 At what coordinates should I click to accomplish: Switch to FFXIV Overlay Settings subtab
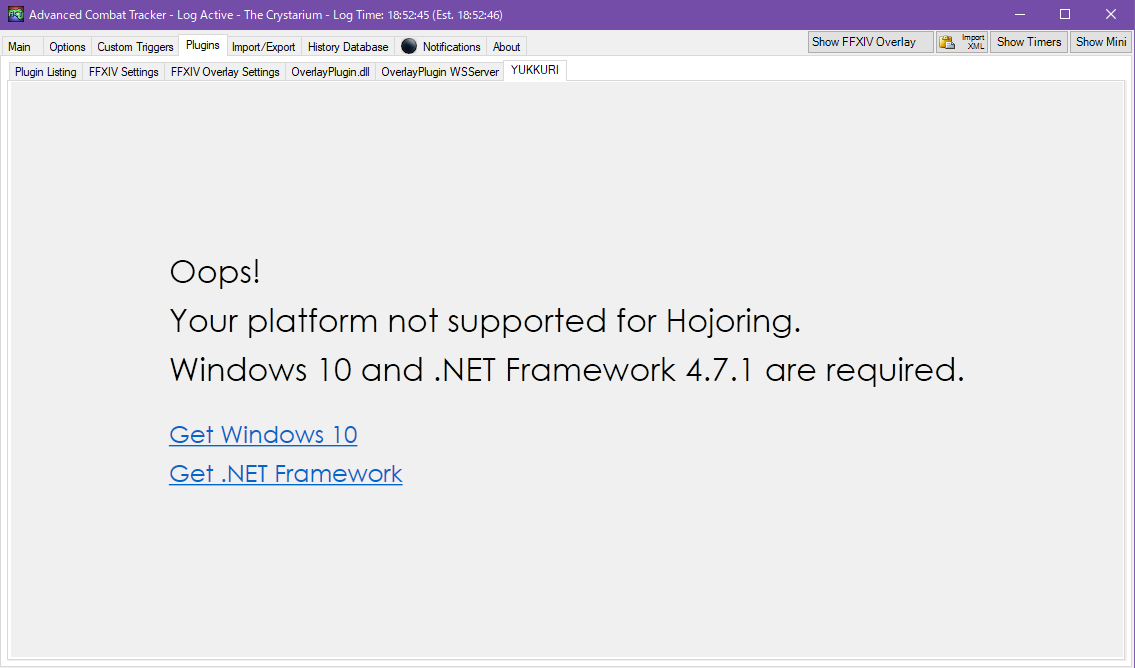pos(224,71)
